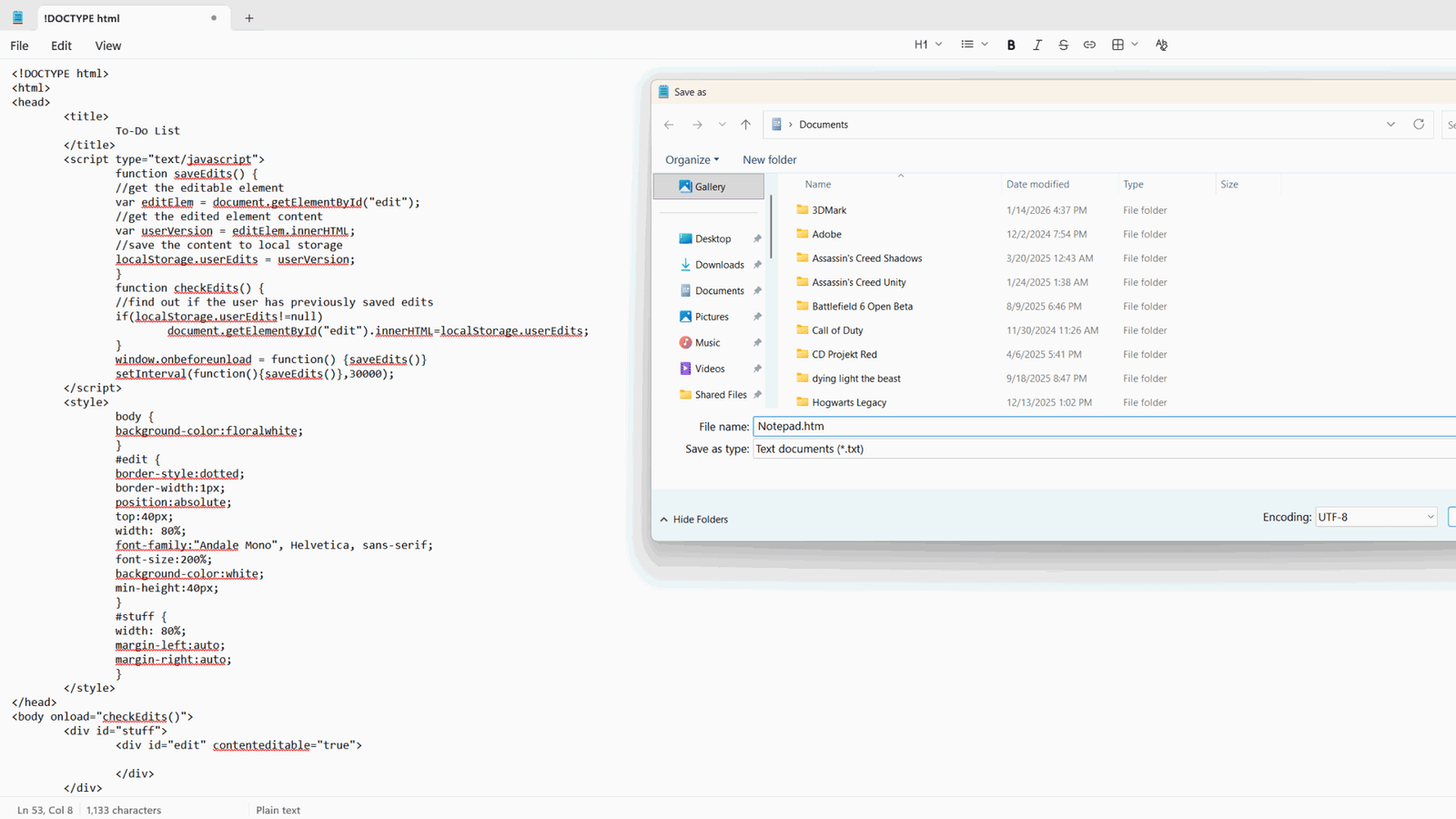Open the H1 heading style dropdown
The image size is (1456, 819).
(927, 44)
